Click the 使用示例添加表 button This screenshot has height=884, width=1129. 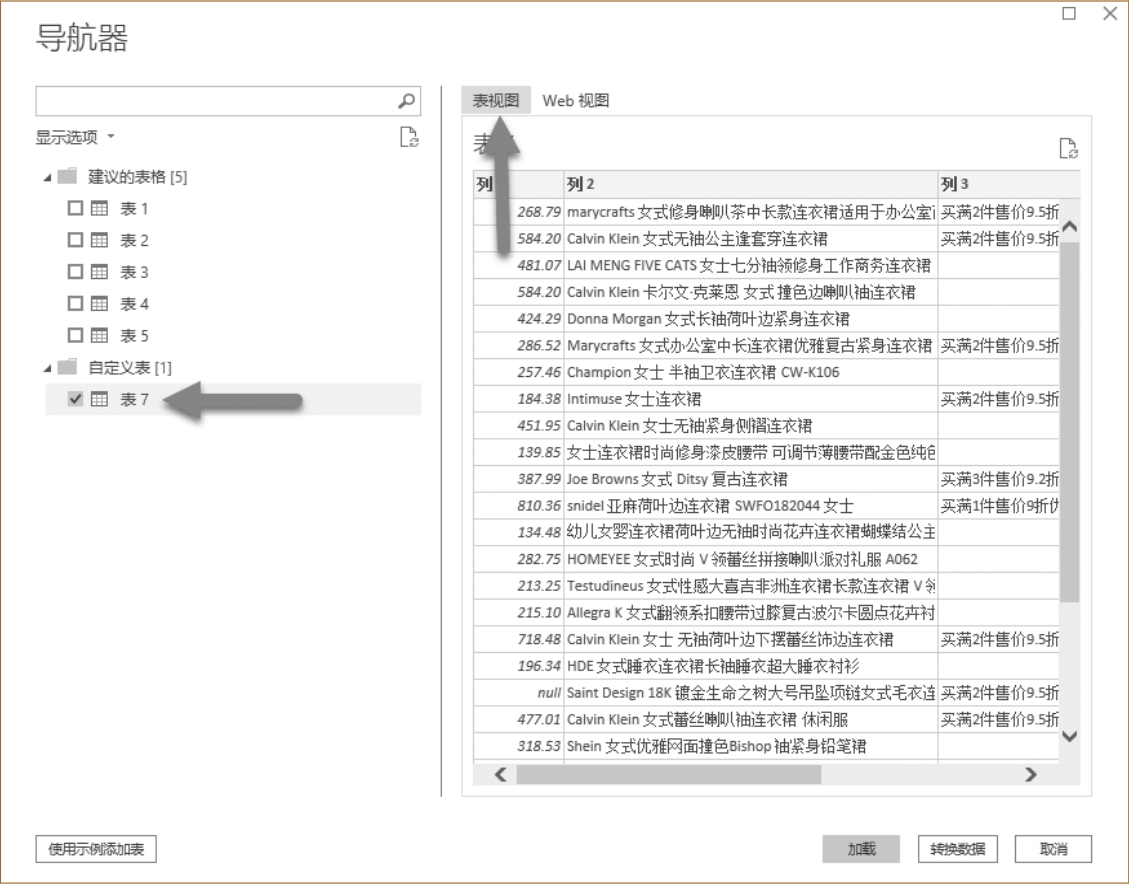pyautogui.click(x=96, y=849)
